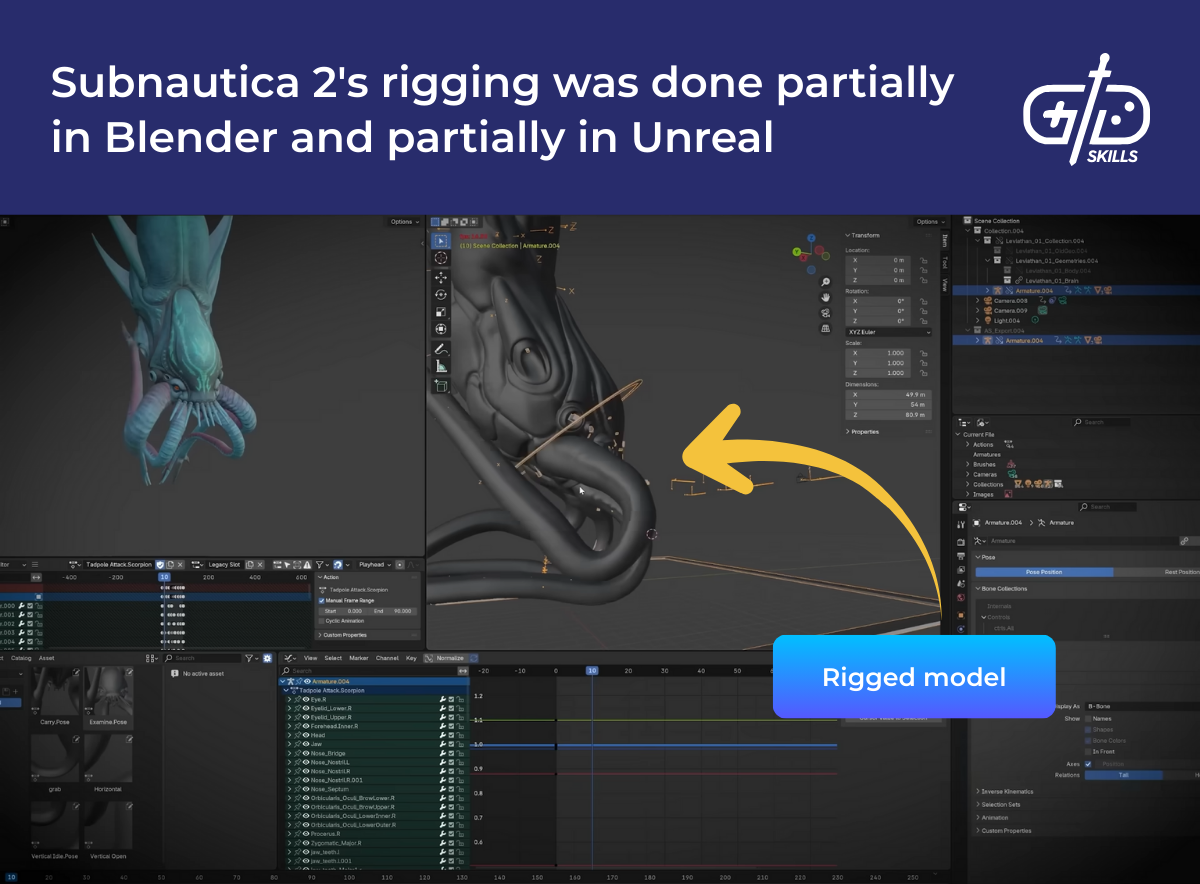
Task: Click the magnifier zoom icon beside the navigation gizmo
Action: click(x=823, y=282)
